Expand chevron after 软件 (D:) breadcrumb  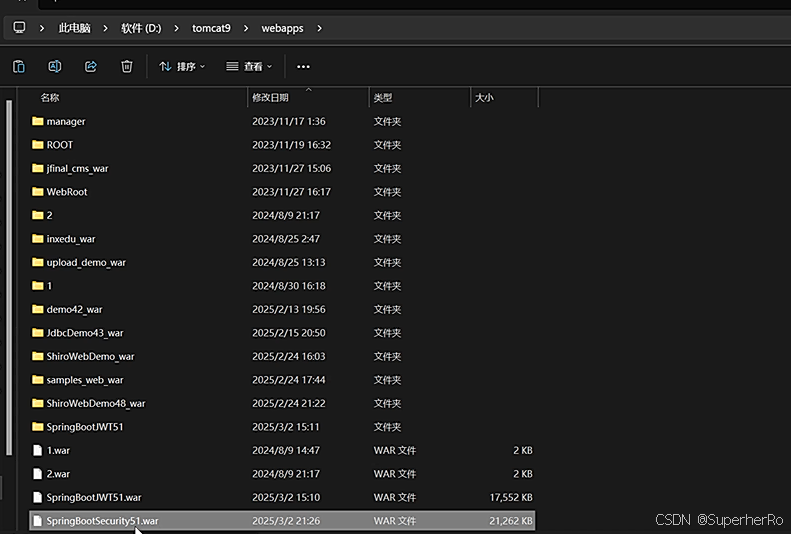176,28
